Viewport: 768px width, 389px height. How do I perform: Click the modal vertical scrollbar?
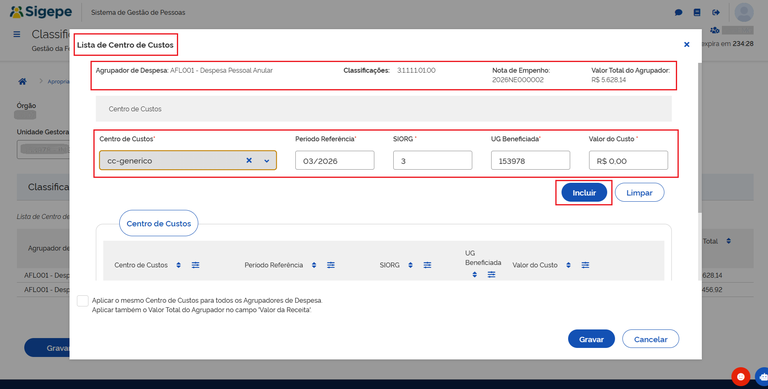(699, 139)
